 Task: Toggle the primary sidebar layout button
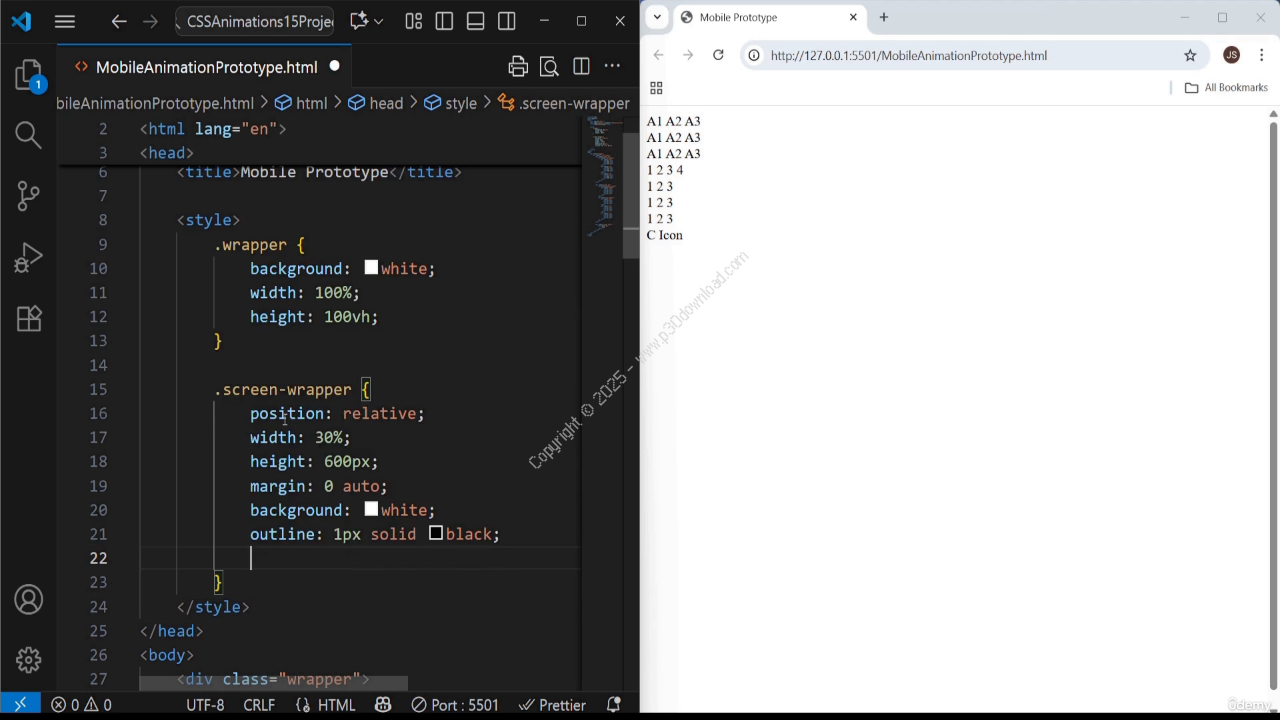point(444,21)
